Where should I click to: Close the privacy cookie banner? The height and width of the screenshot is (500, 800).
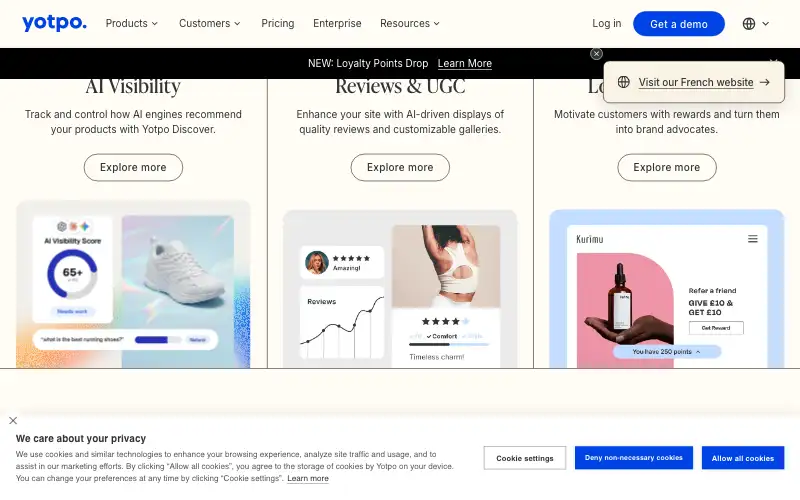[x=13, y=420]
